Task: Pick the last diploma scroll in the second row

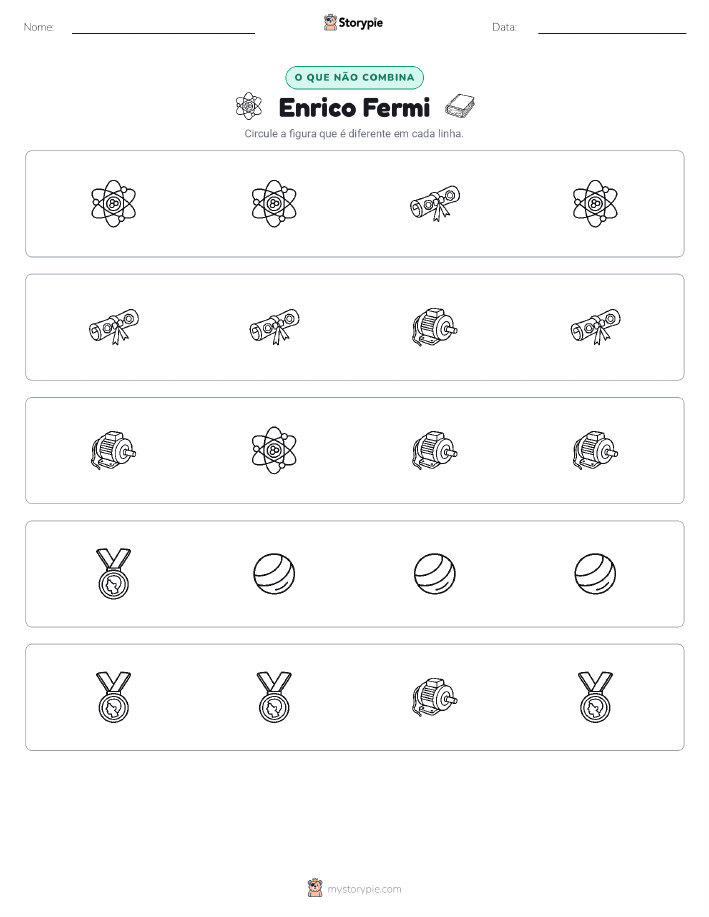Action: tap(595, 327)
